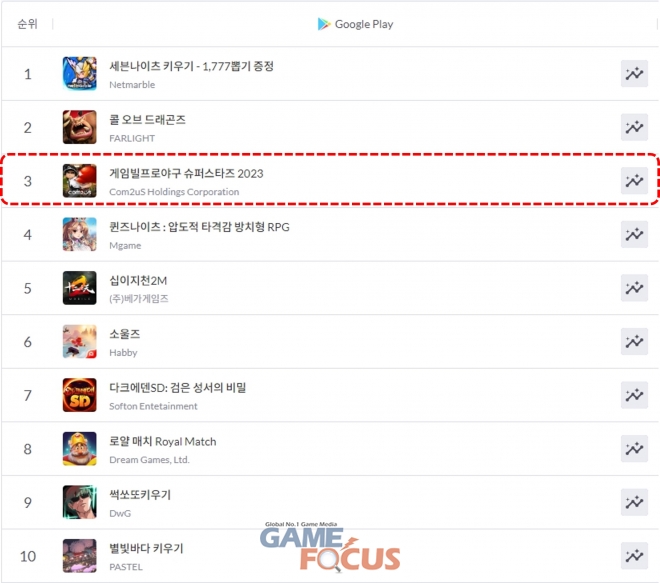The width and height of the screenshot is (660, 583).
Task: Open 세븐나이츠 키우기 app icon thumbnail
Action: coord(80,74)
